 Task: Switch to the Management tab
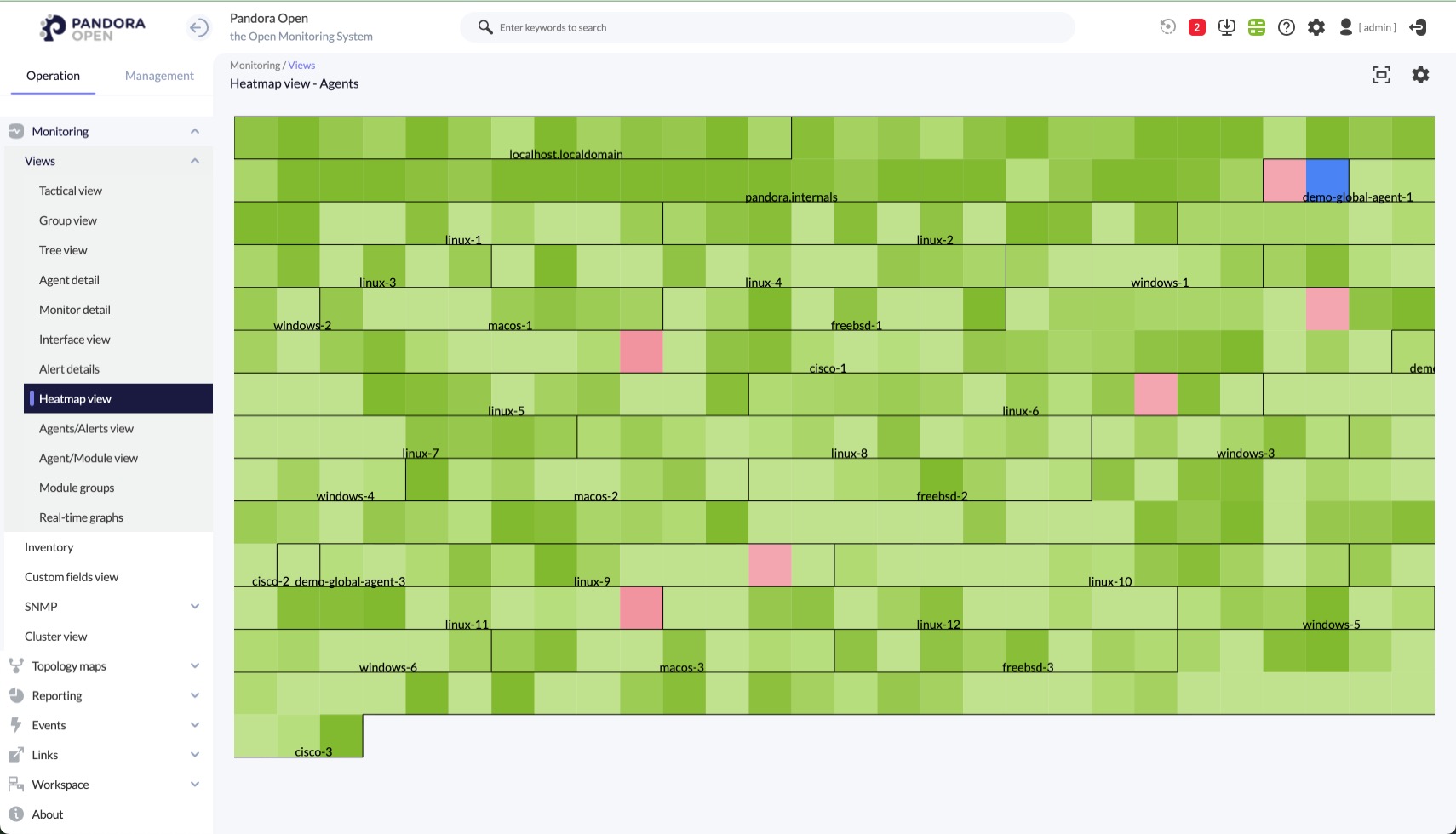[159, 76]
